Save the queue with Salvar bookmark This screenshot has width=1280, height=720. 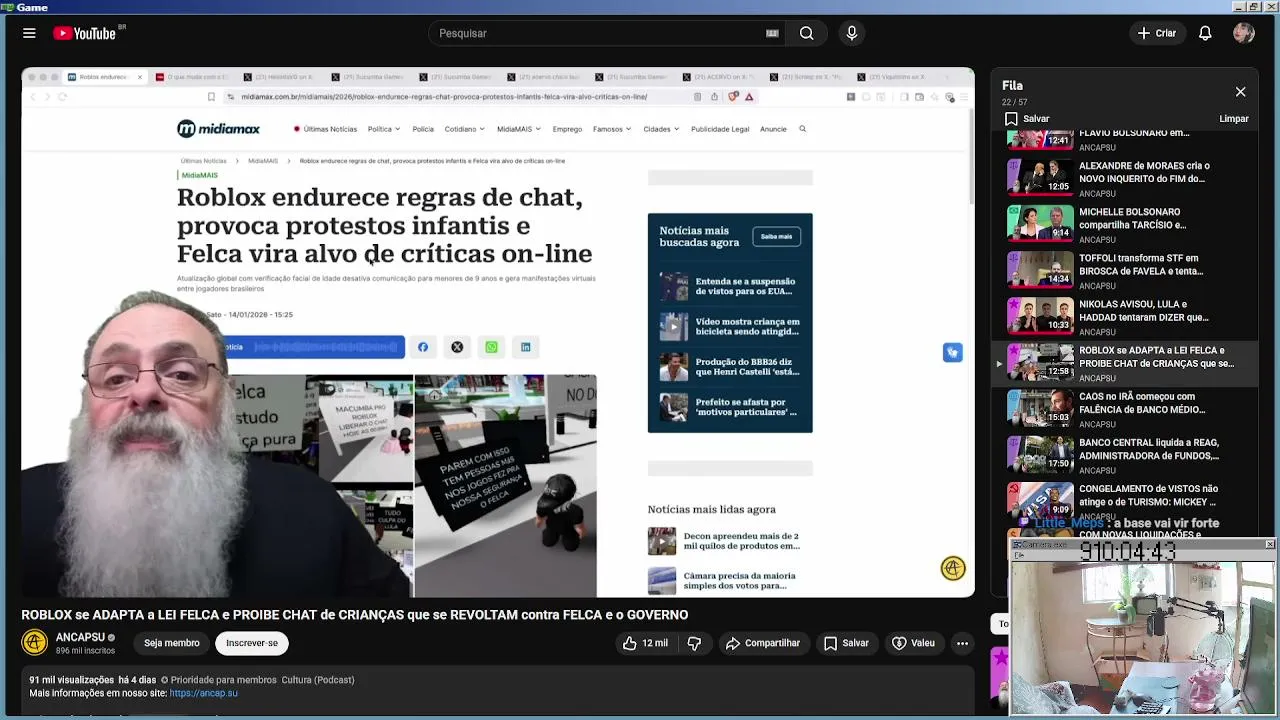pos(1027,118)
